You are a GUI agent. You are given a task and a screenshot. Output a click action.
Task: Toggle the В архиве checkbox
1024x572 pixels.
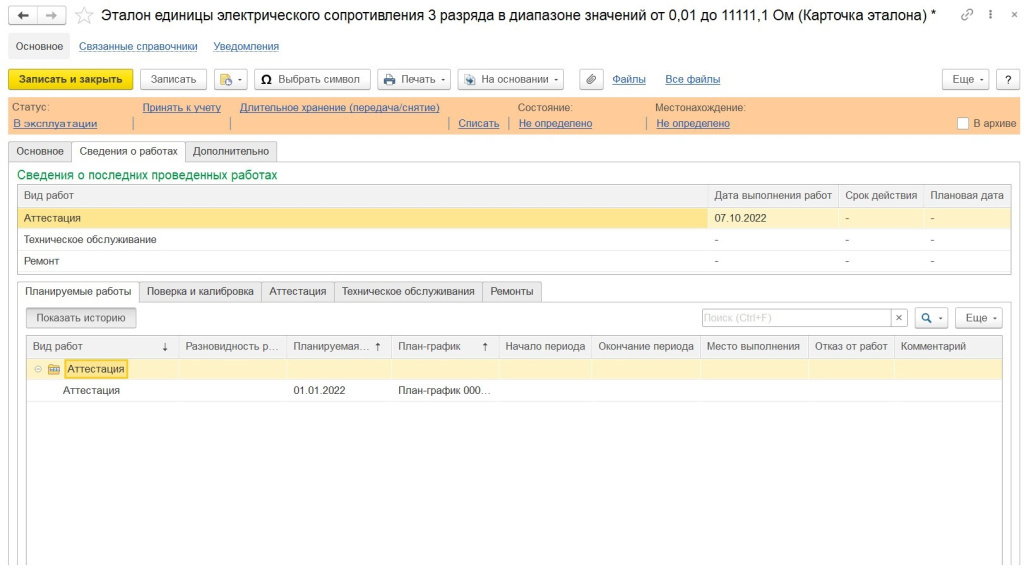click(963, 123)
